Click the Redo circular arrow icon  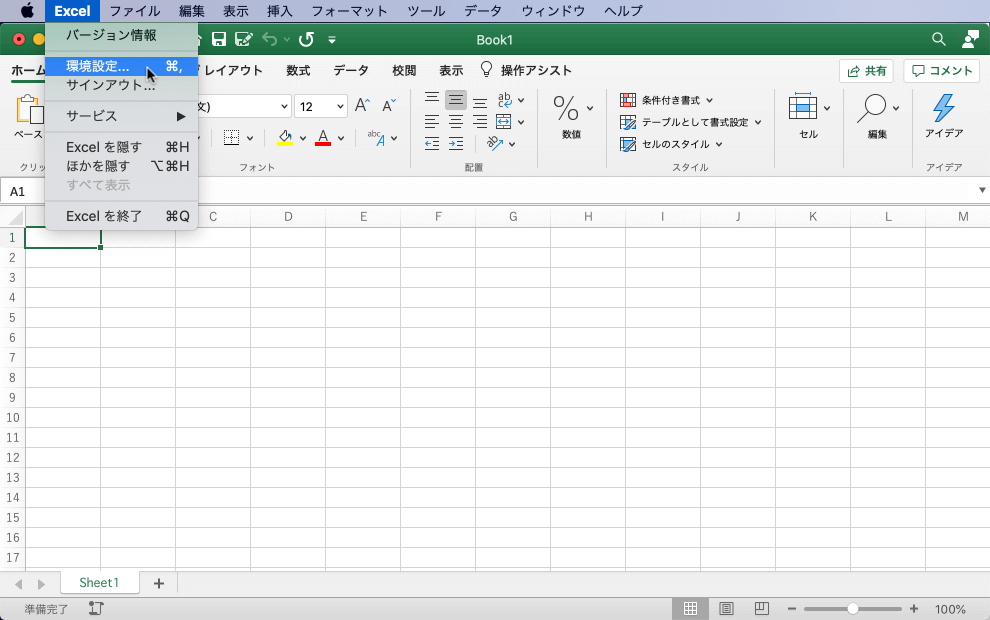click(x=306, y=40)
